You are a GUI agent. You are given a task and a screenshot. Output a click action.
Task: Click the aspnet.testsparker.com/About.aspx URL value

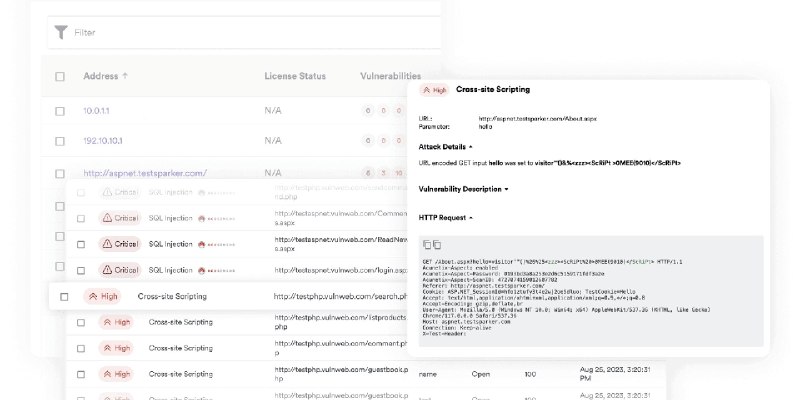(537, 119)
